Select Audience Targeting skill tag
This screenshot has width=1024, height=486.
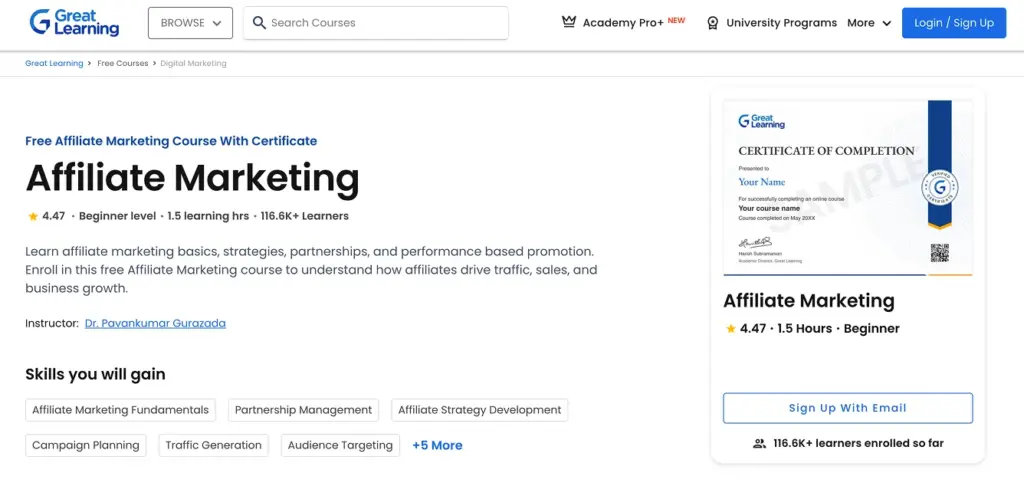tap(340, 446)
